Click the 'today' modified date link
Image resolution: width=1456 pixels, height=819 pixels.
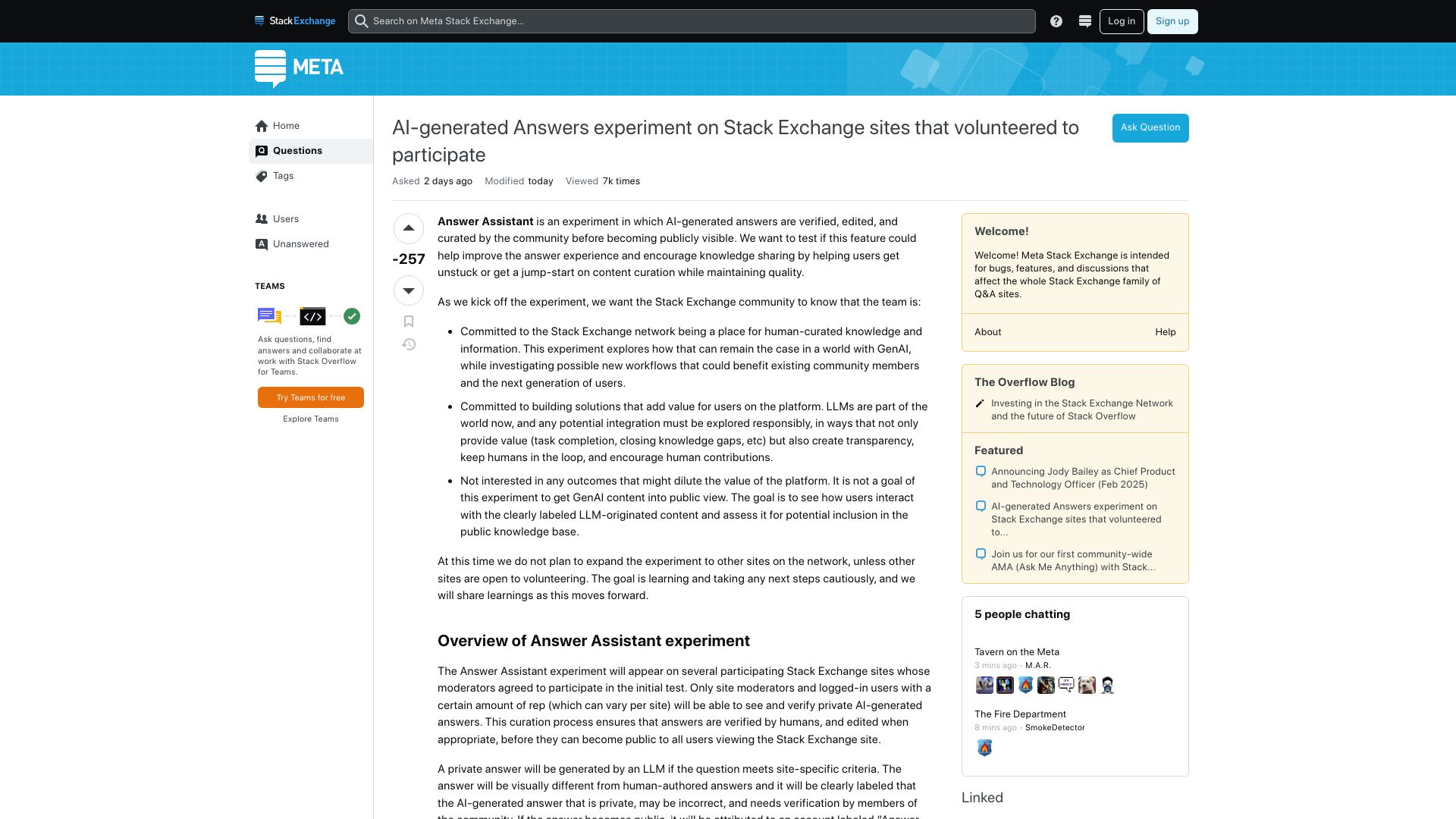point(541,181)
